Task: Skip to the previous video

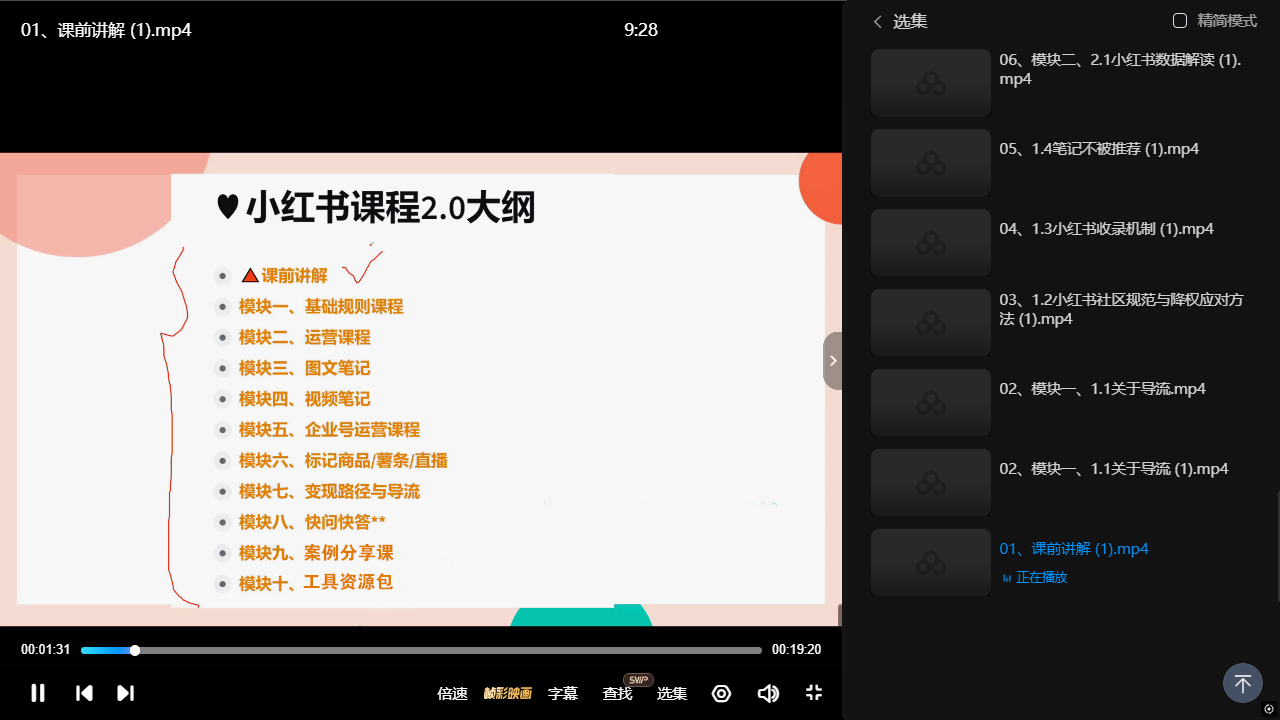Action: (x=85, y=693)
